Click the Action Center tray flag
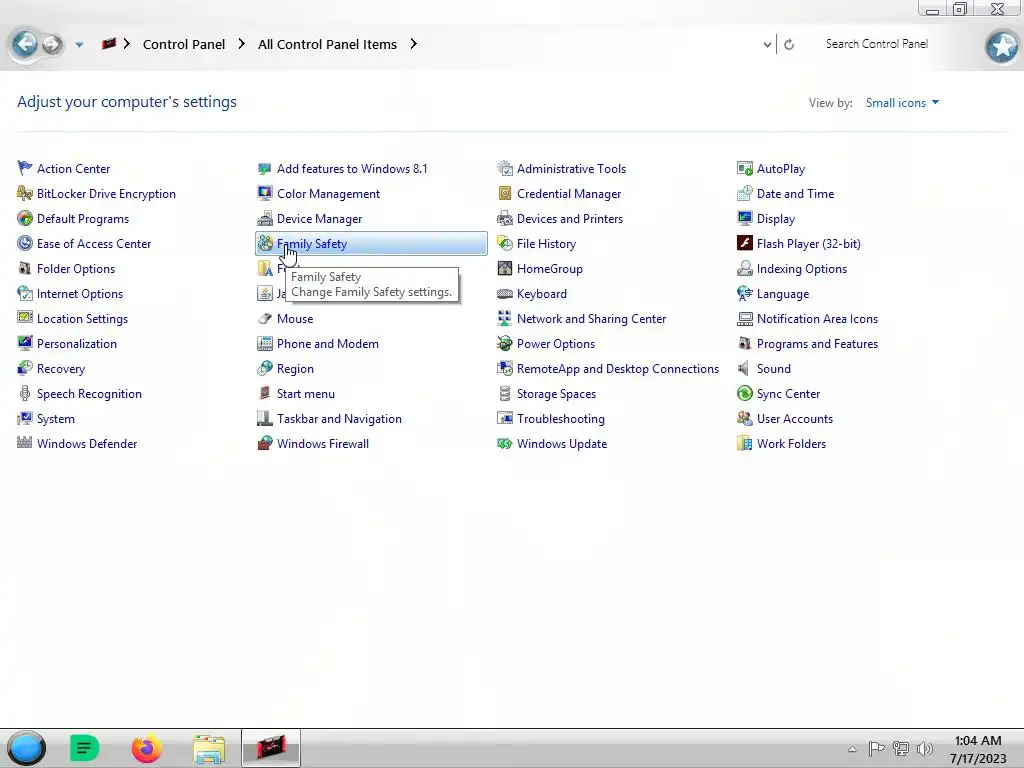The image size is (1024, 768). pos(876,749)
